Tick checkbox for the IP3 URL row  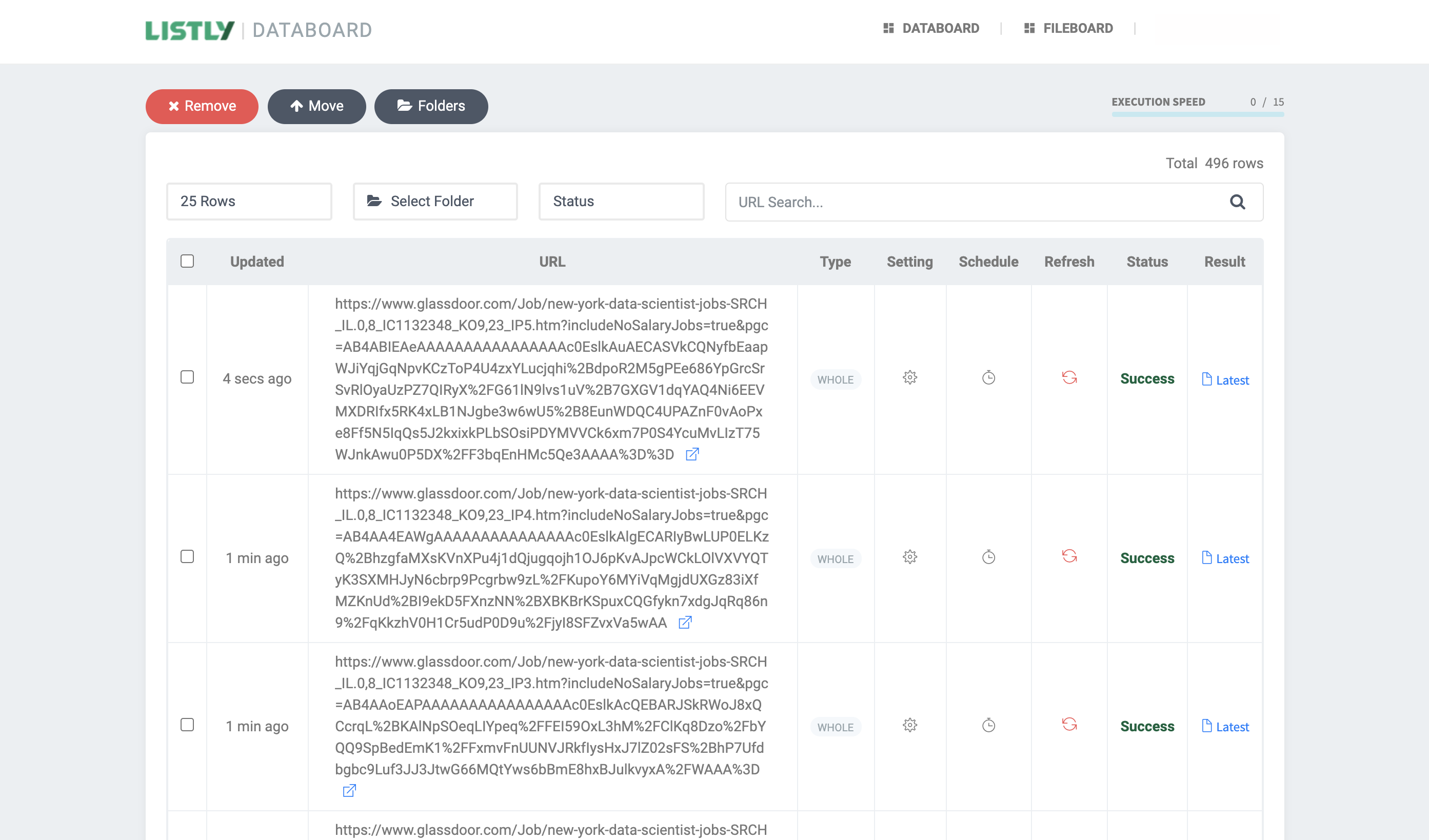pyautogui.click(x=187, y=726)
